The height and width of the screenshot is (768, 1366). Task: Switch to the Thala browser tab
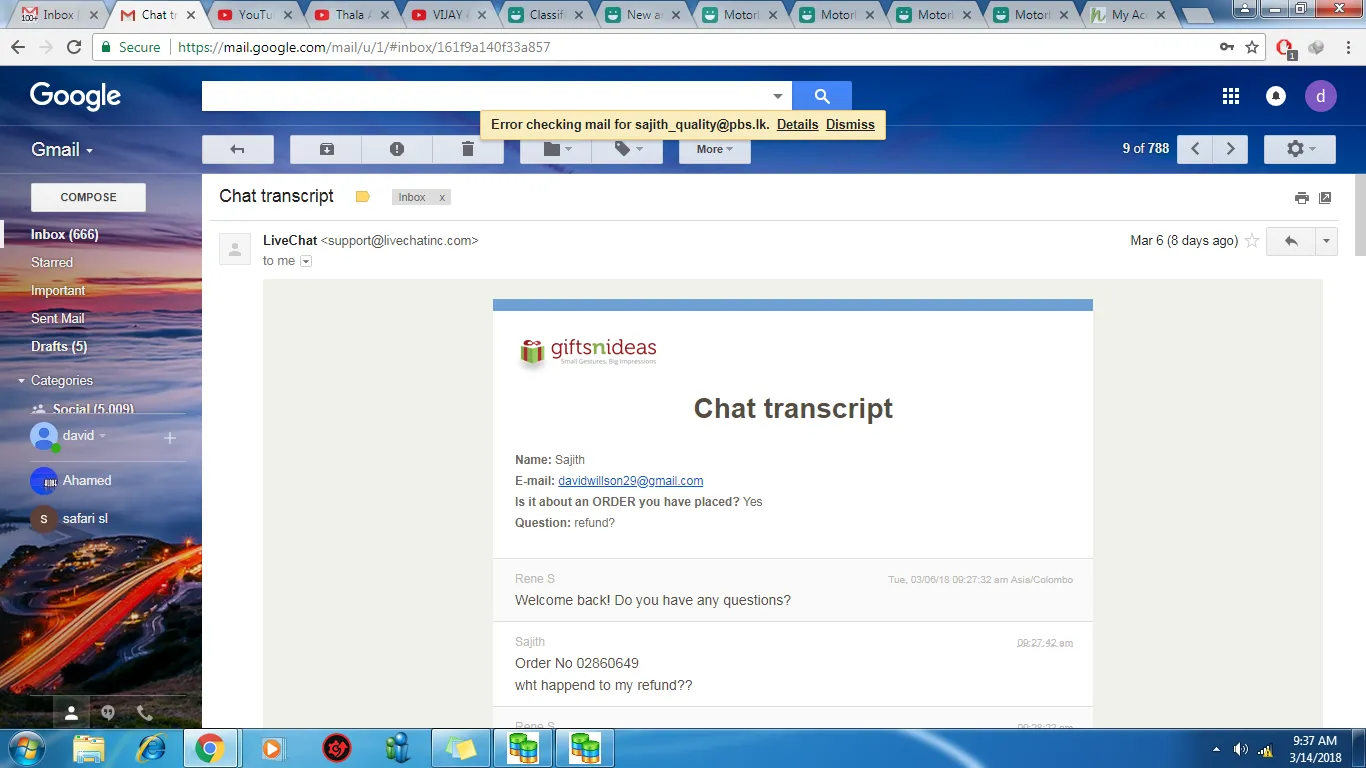(x=350, y=15)
